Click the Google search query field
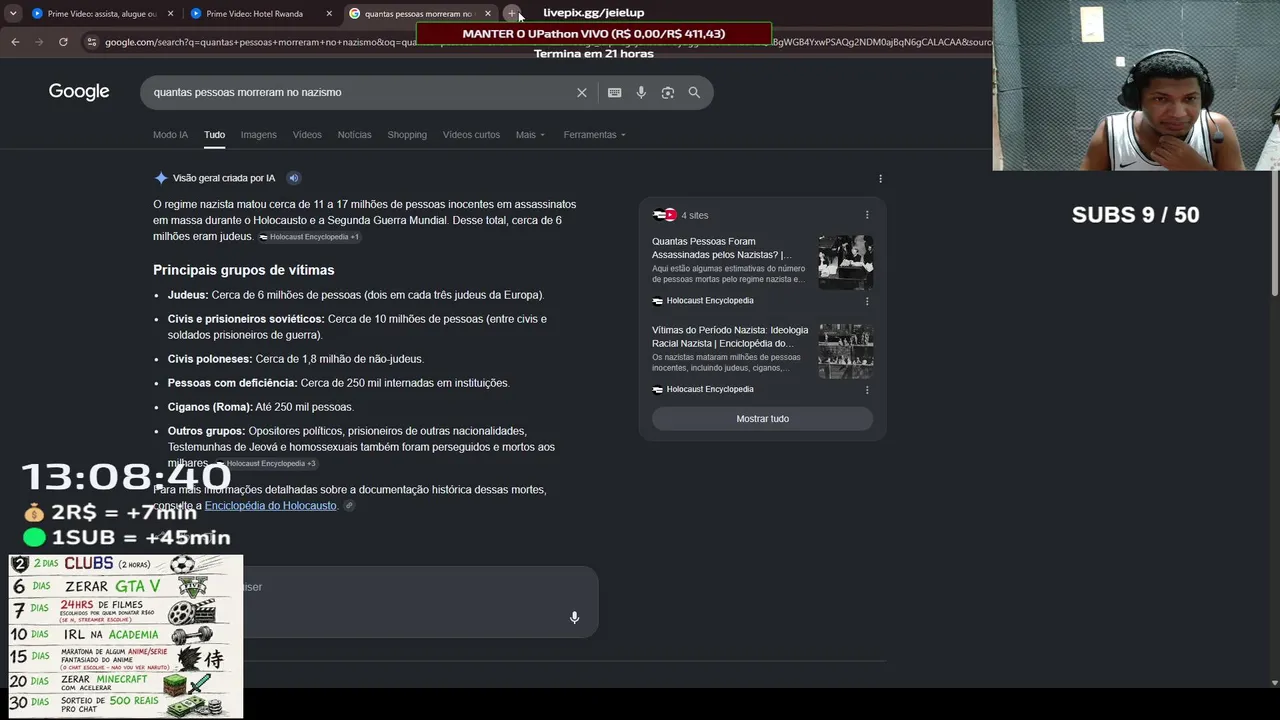 point(360,92)
